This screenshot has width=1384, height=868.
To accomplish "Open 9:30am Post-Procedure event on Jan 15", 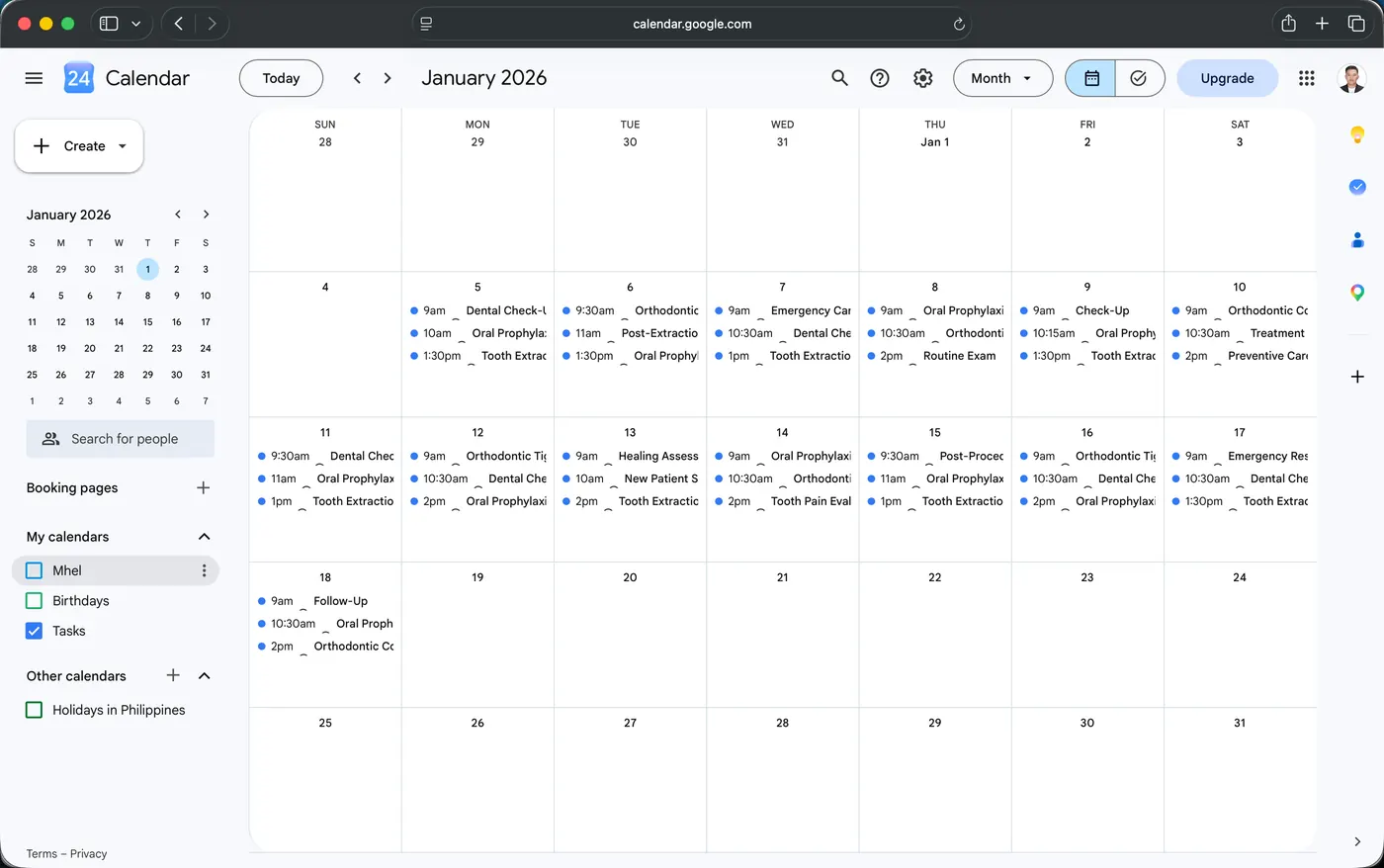I will coord(934,456).
